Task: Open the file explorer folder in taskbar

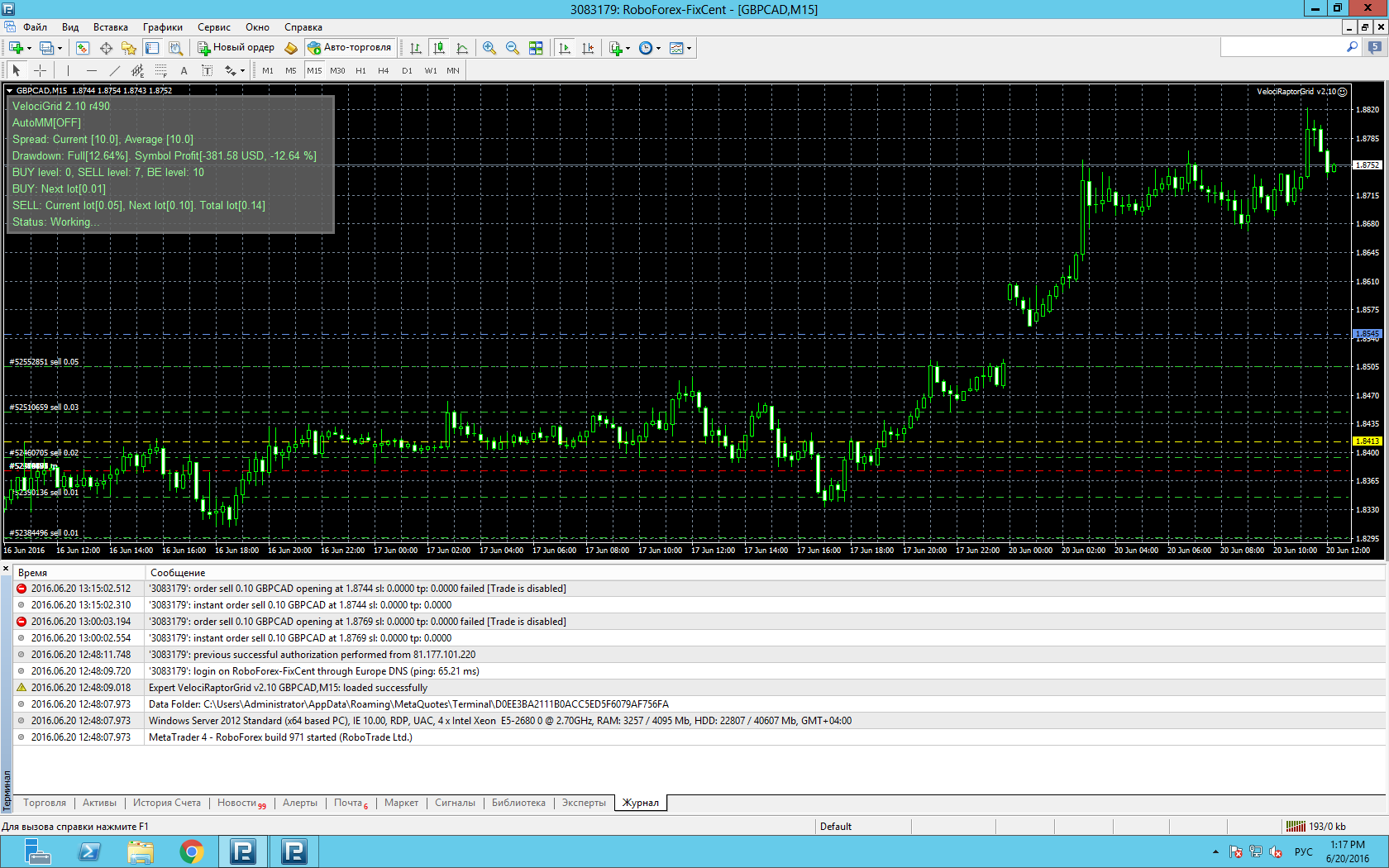Action: coord(141,851)
